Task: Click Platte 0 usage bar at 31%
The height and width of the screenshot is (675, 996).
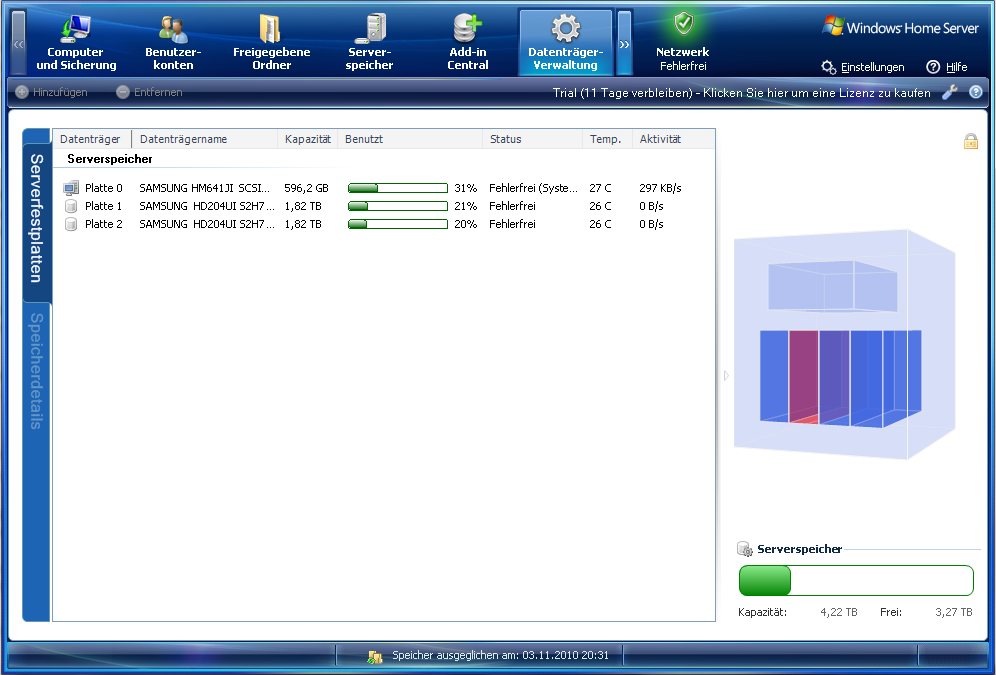Action: (x=398, y=188)
